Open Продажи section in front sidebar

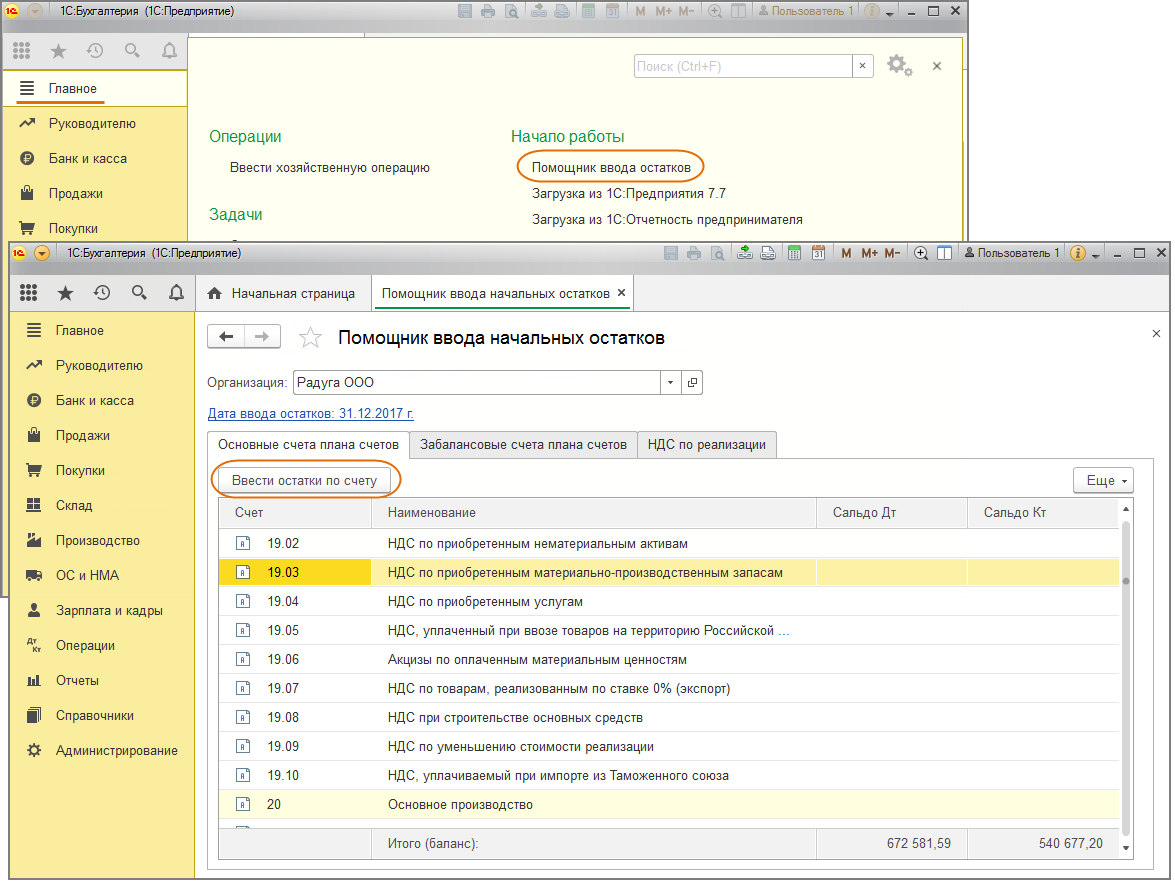[82, 436]
